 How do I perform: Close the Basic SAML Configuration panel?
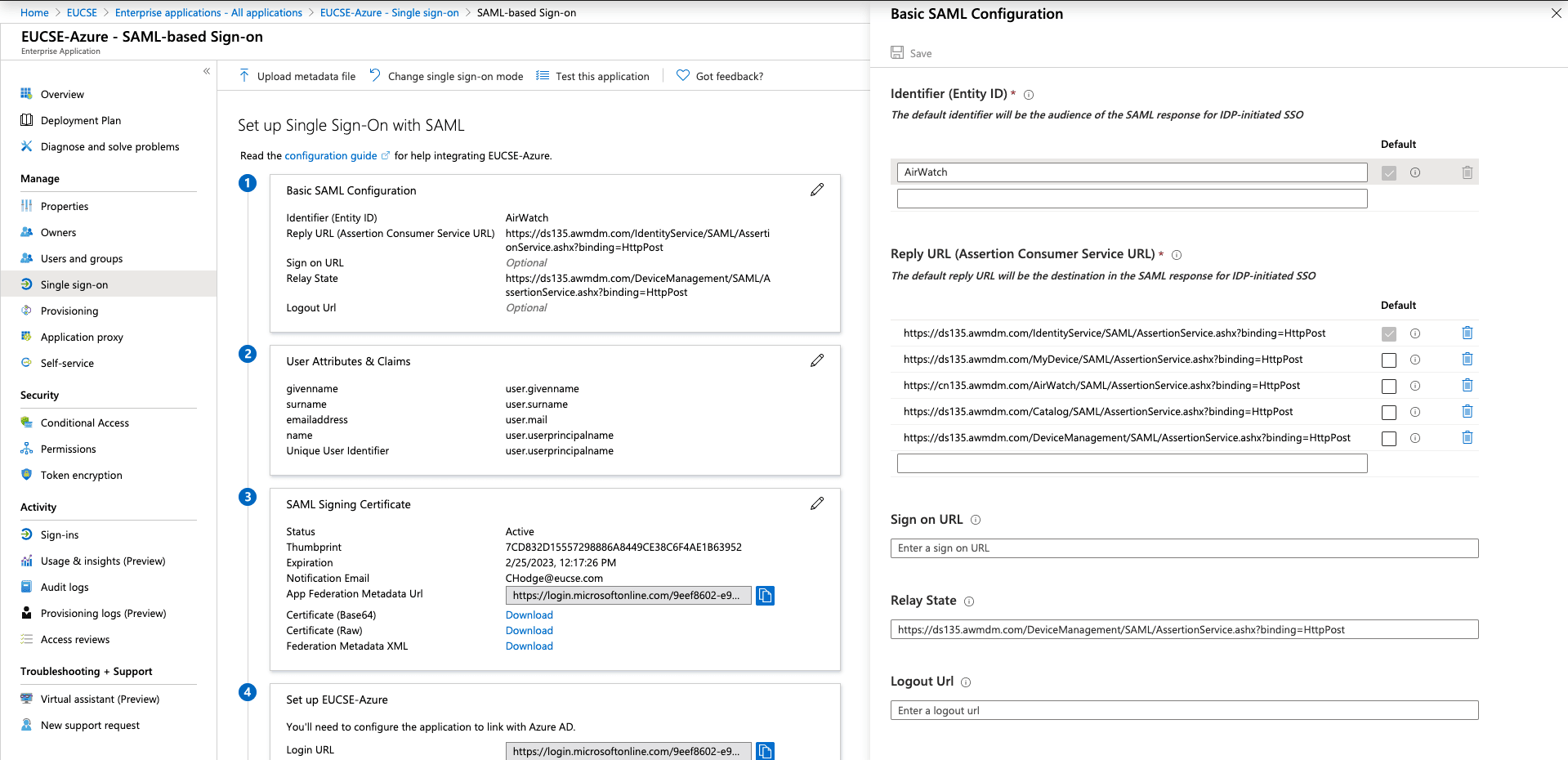tap(1556, 13)
